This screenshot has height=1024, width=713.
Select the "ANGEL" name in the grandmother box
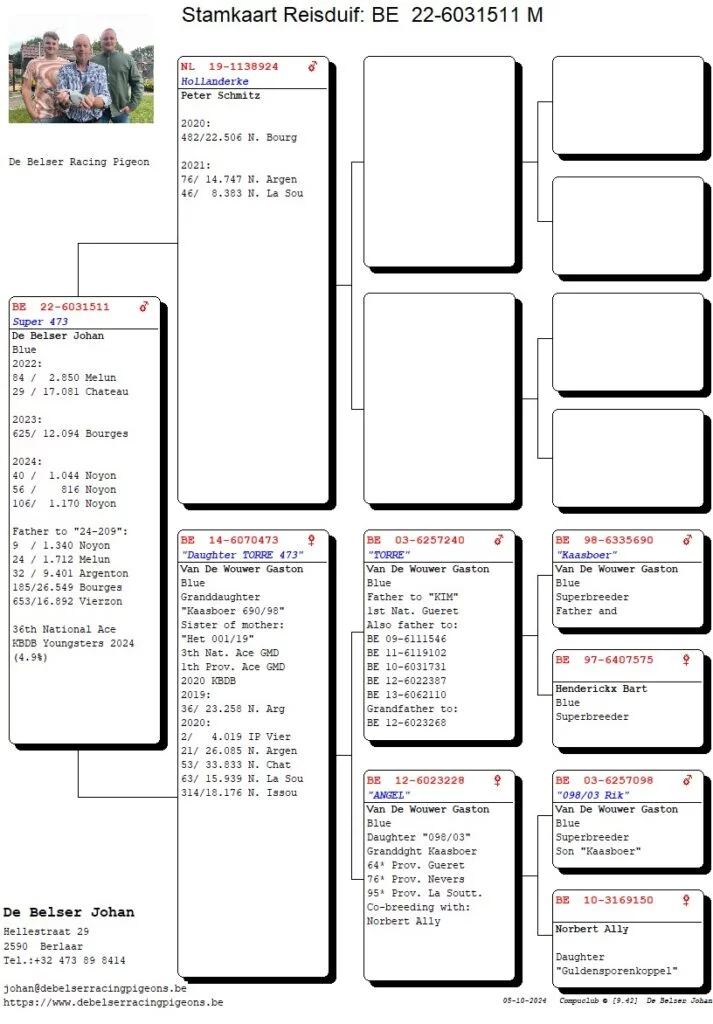click(389, 795)
